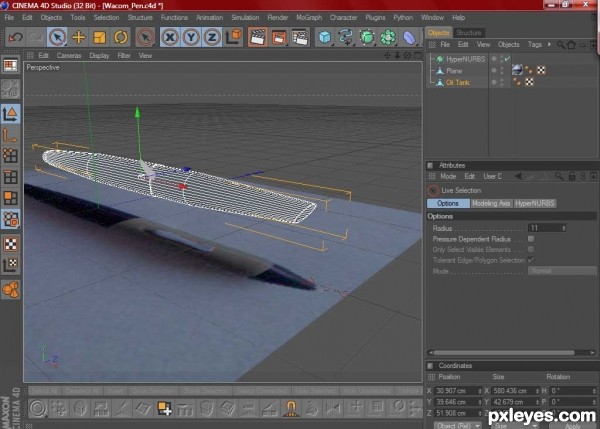
Task: Open the Object (Rel) dropdown
Action: pos(458,426)
